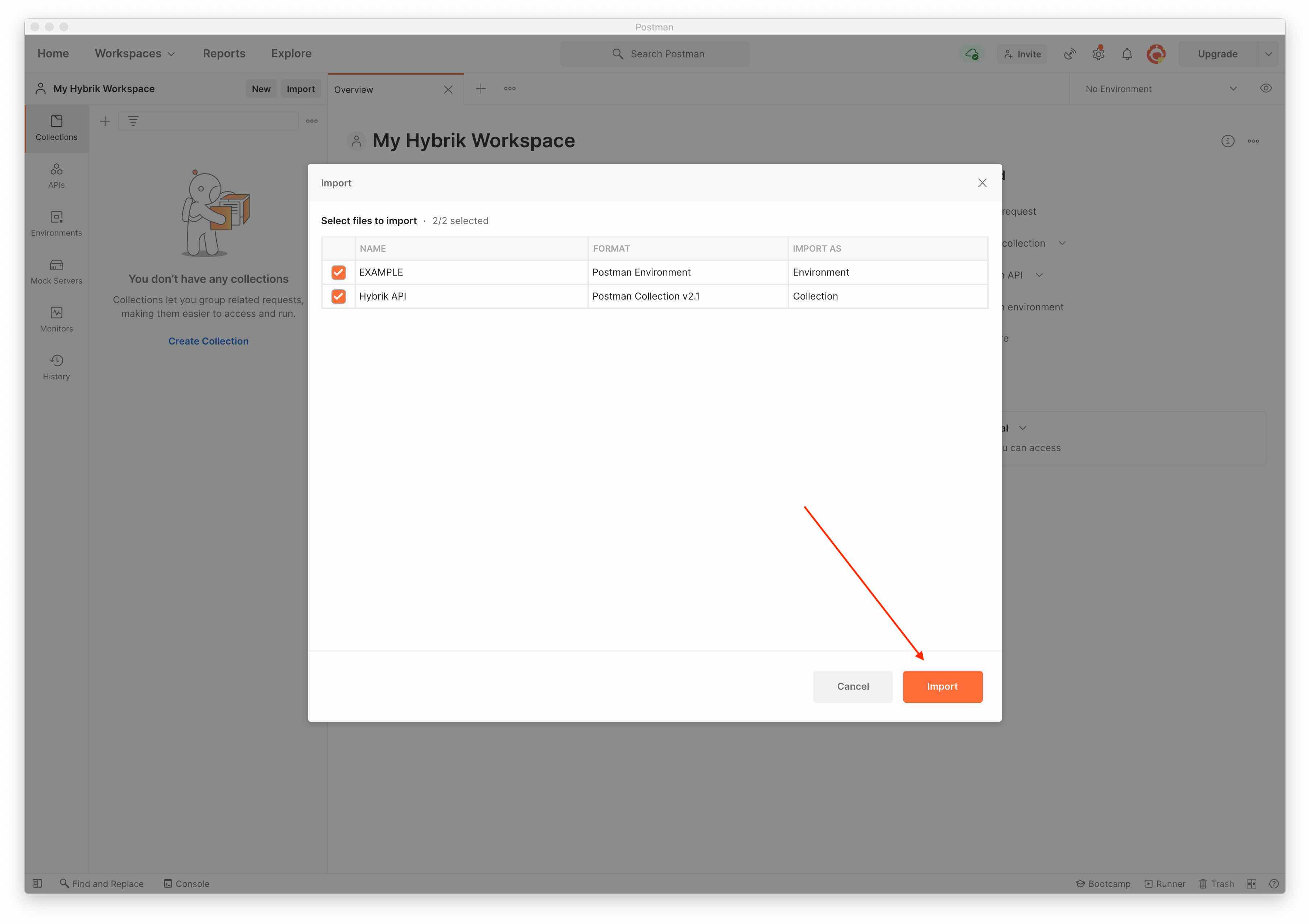1310x924 pixels.
Task: Click the 'EXAMPLE' name cell
Action: [x=471, y=273]
